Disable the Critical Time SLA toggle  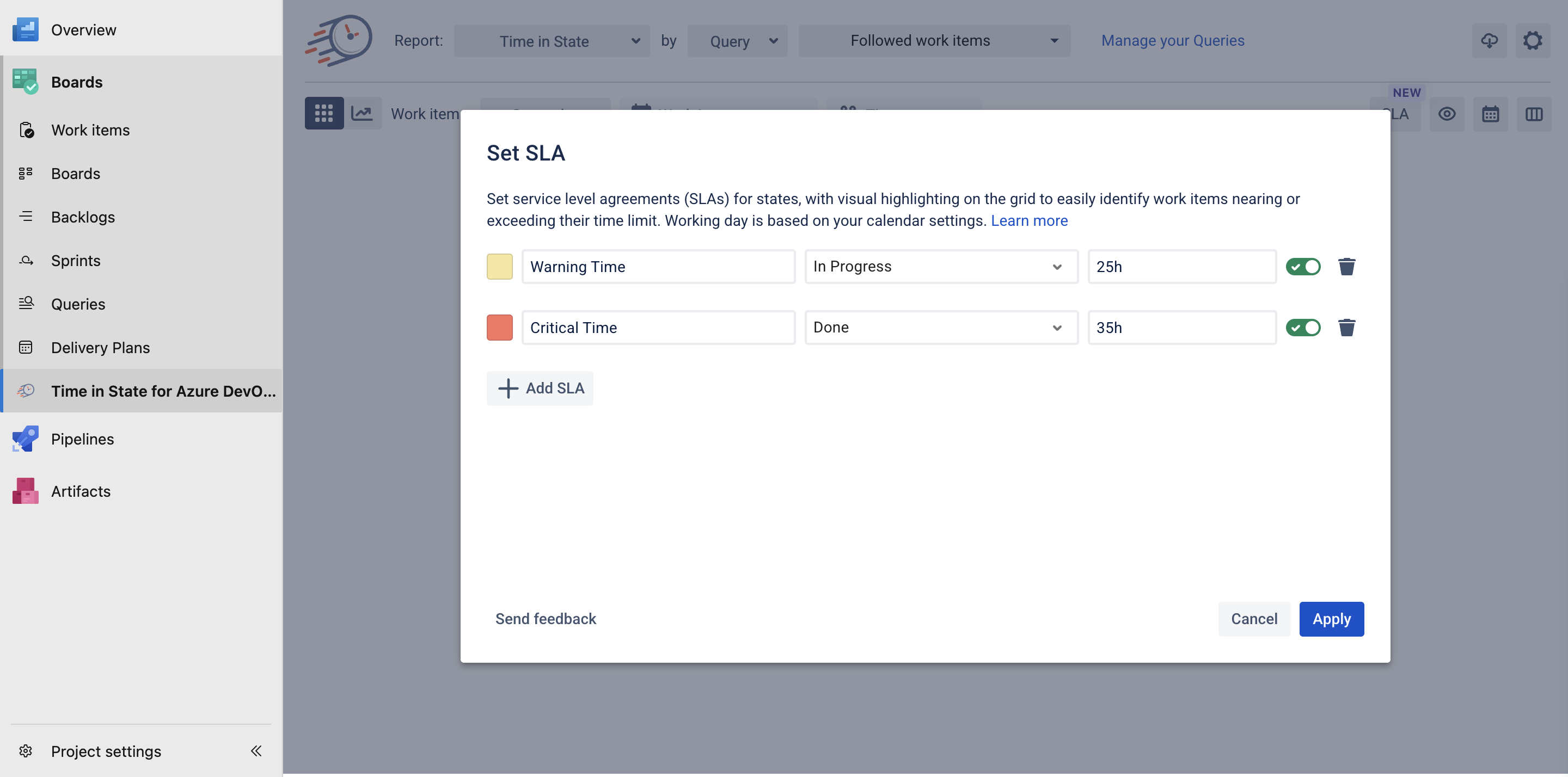click(1303, 328)
